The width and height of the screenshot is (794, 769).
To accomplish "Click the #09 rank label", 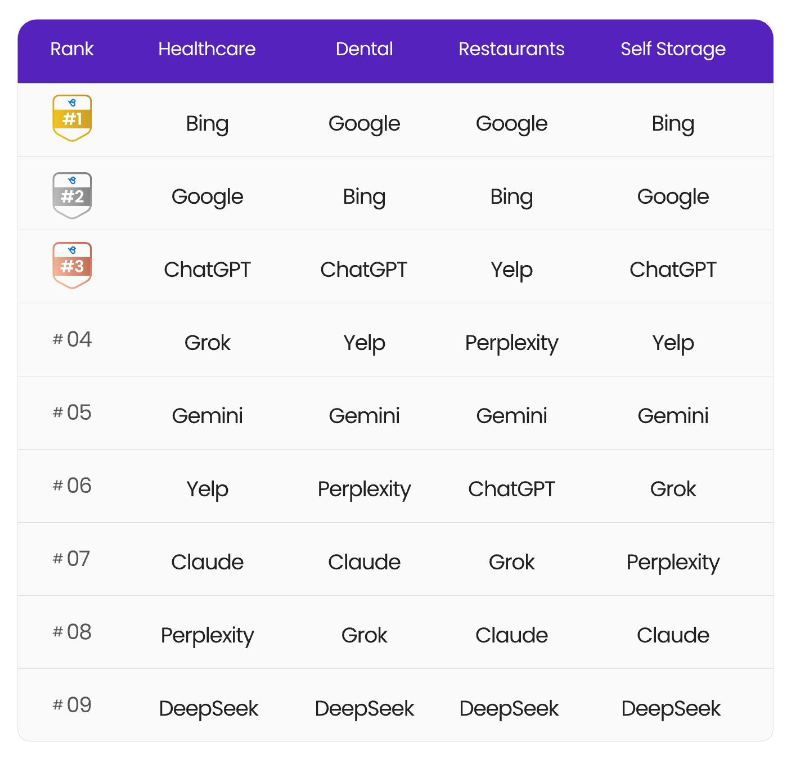I will [x=72, y=705].
